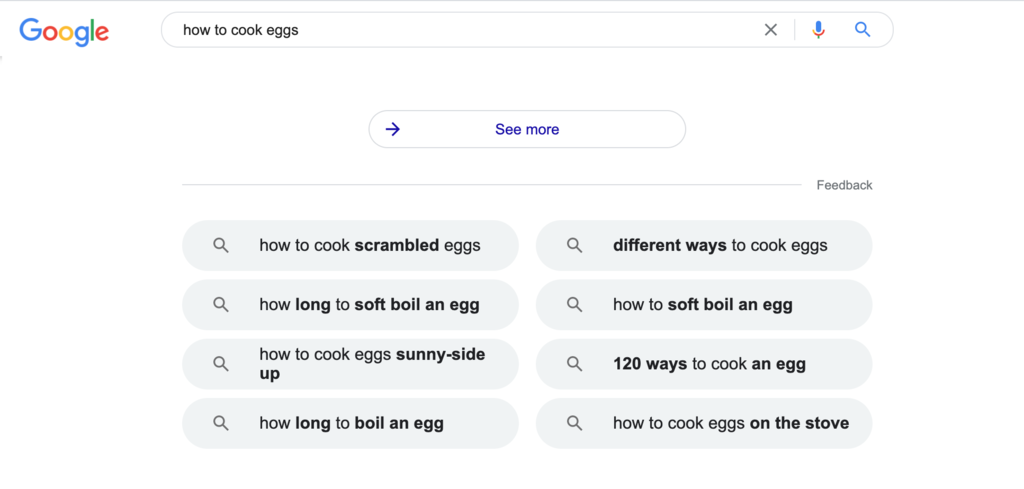The width and height of the screenshot is (1024, 489).
Task: Click into the search input field
Action: [x=460, y=30]
